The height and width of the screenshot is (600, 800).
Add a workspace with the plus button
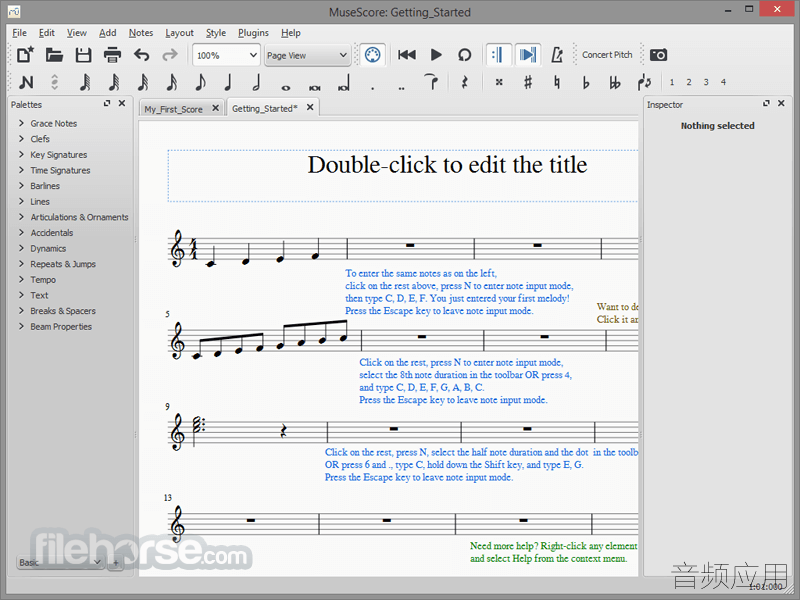(115, 563)
